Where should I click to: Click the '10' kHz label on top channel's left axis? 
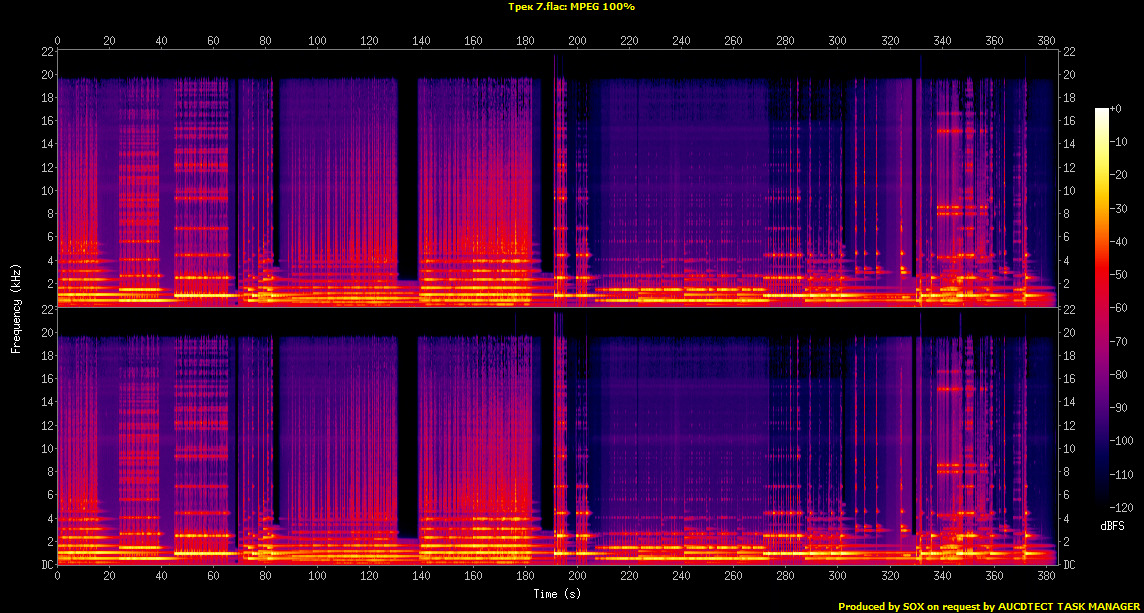pyautogui.click(x=47, y=190)
